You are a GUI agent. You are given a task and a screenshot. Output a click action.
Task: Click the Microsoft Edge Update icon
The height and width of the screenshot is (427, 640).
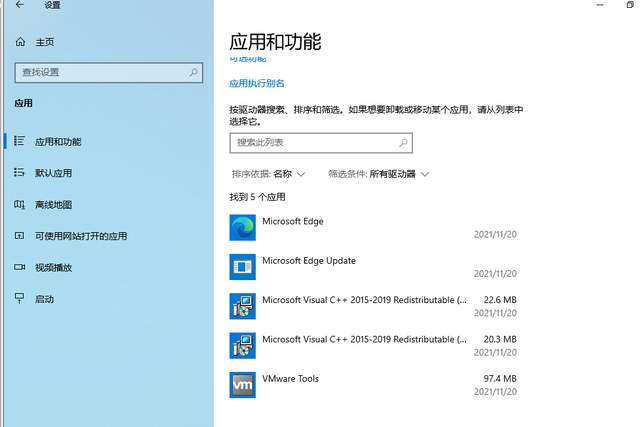pos(242,267)
